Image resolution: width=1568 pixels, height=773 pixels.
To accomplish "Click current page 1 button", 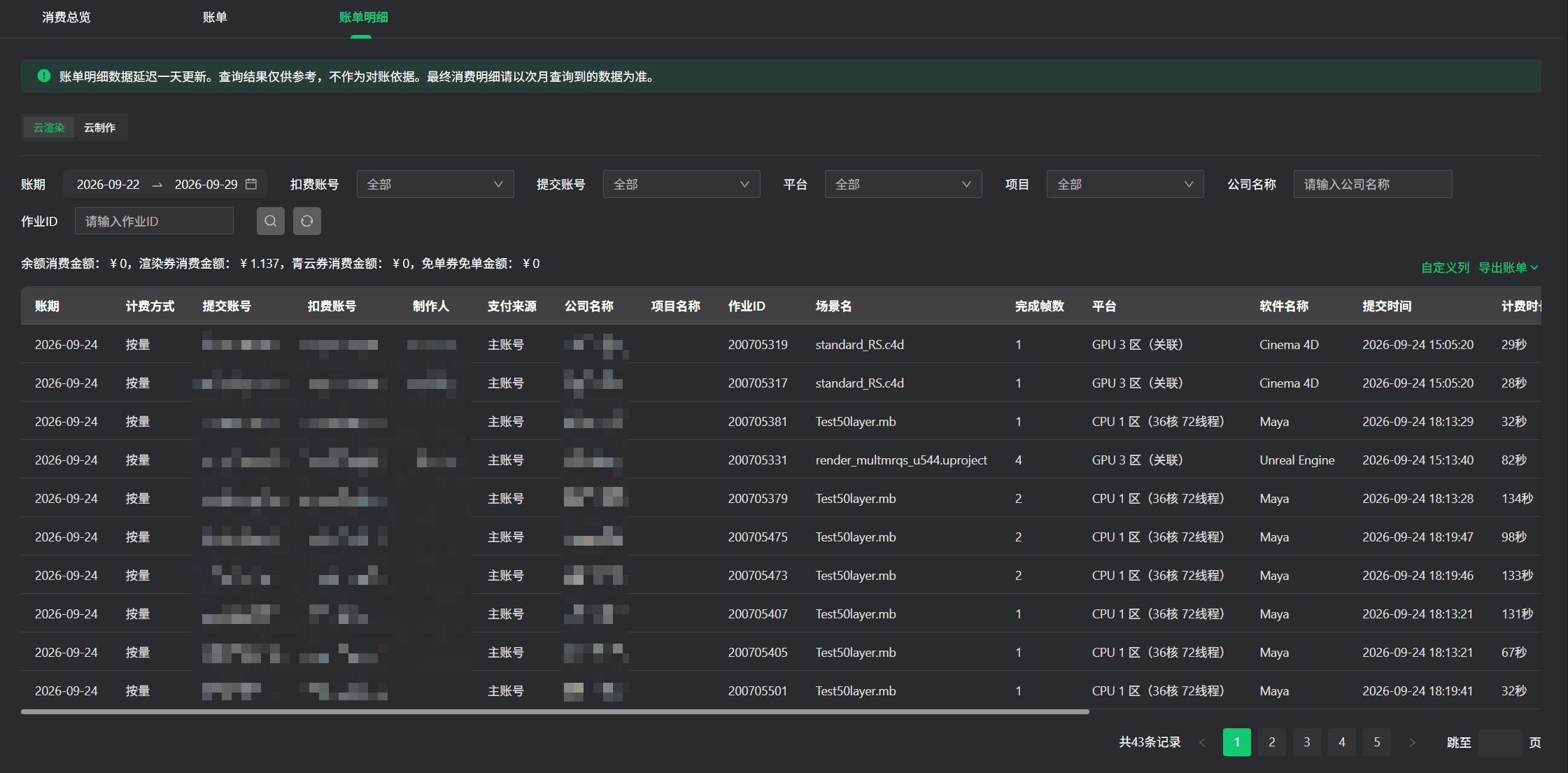I will pyautogui.click(x=1237, y=742).
